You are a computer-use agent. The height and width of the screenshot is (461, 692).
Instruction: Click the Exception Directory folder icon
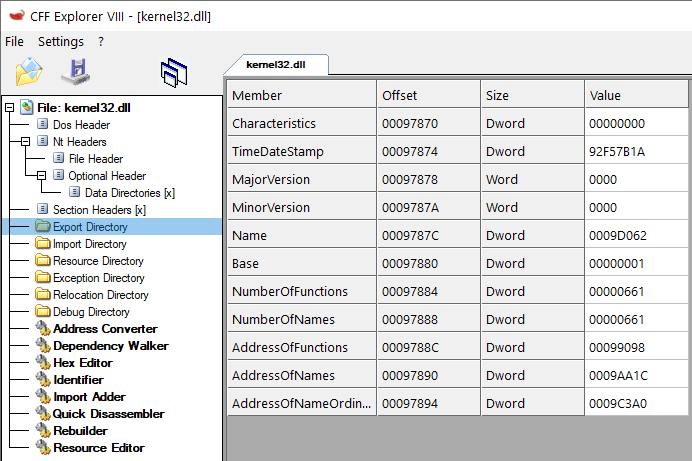43,277
